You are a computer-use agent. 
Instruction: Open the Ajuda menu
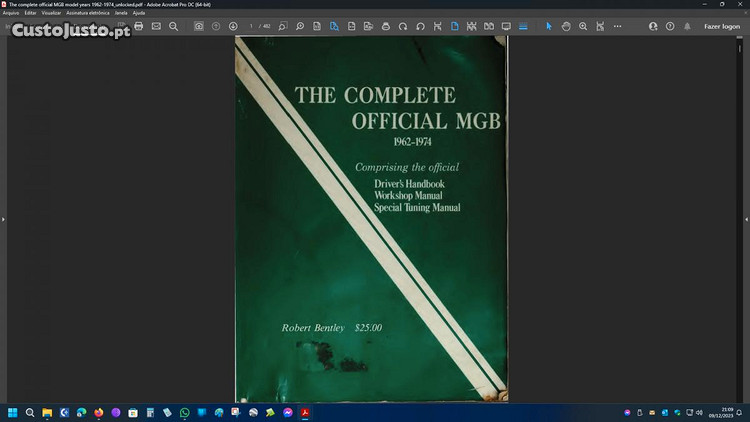pyautogui.click(x=139, y=13)
